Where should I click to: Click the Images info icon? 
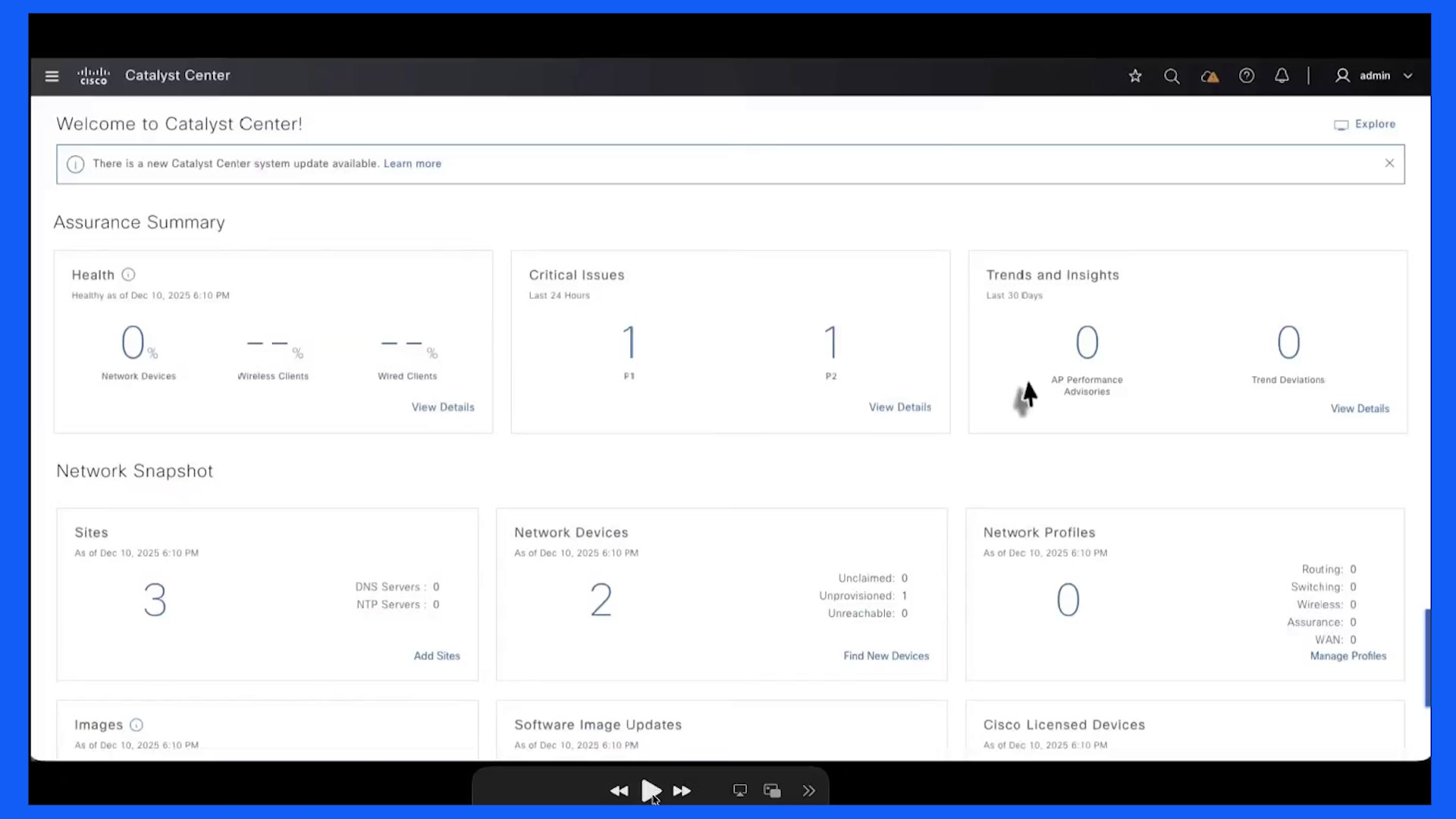(136, 725)
